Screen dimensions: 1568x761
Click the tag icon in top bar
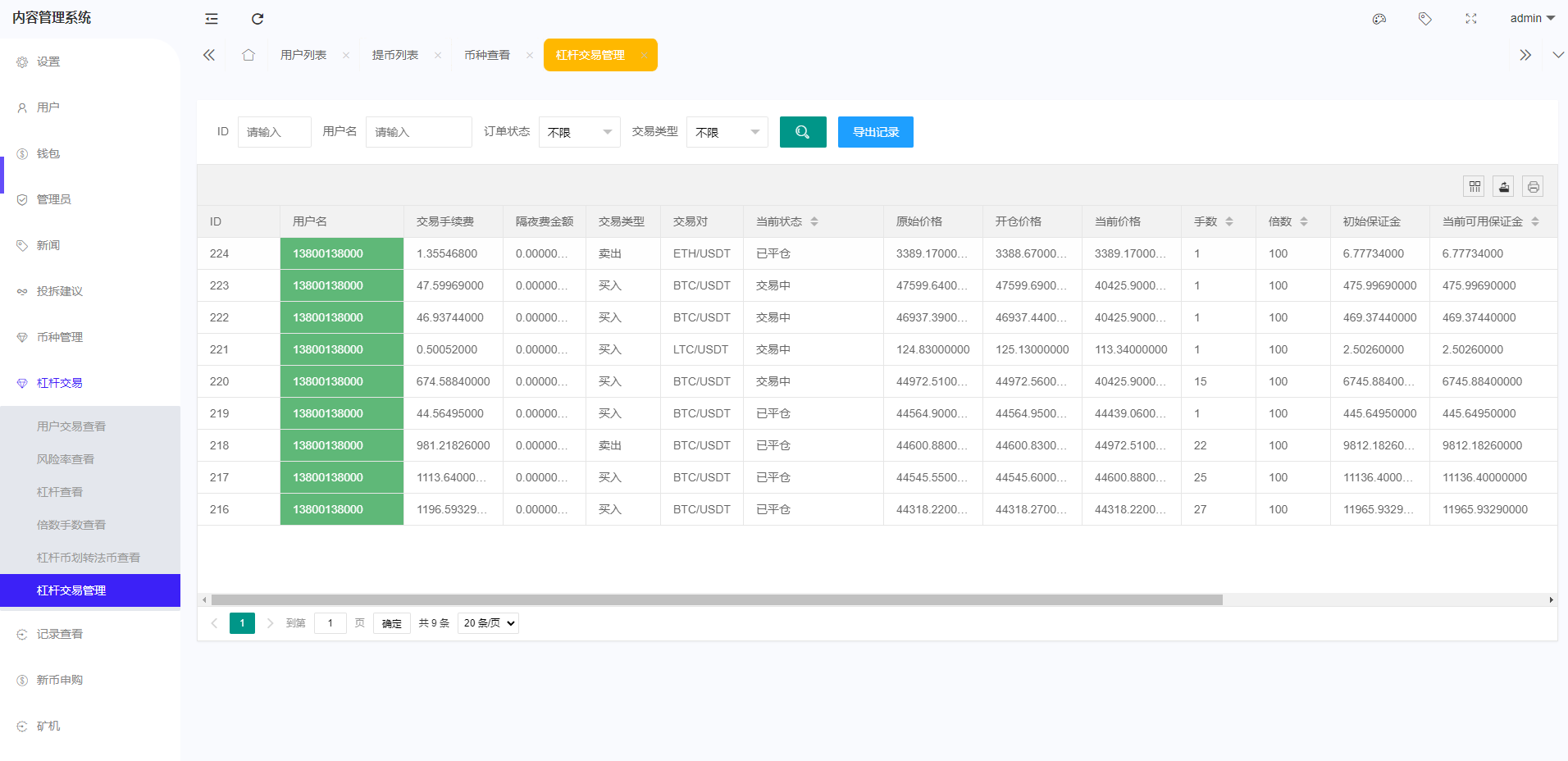pyautogui.click(x=1424, y=18)
